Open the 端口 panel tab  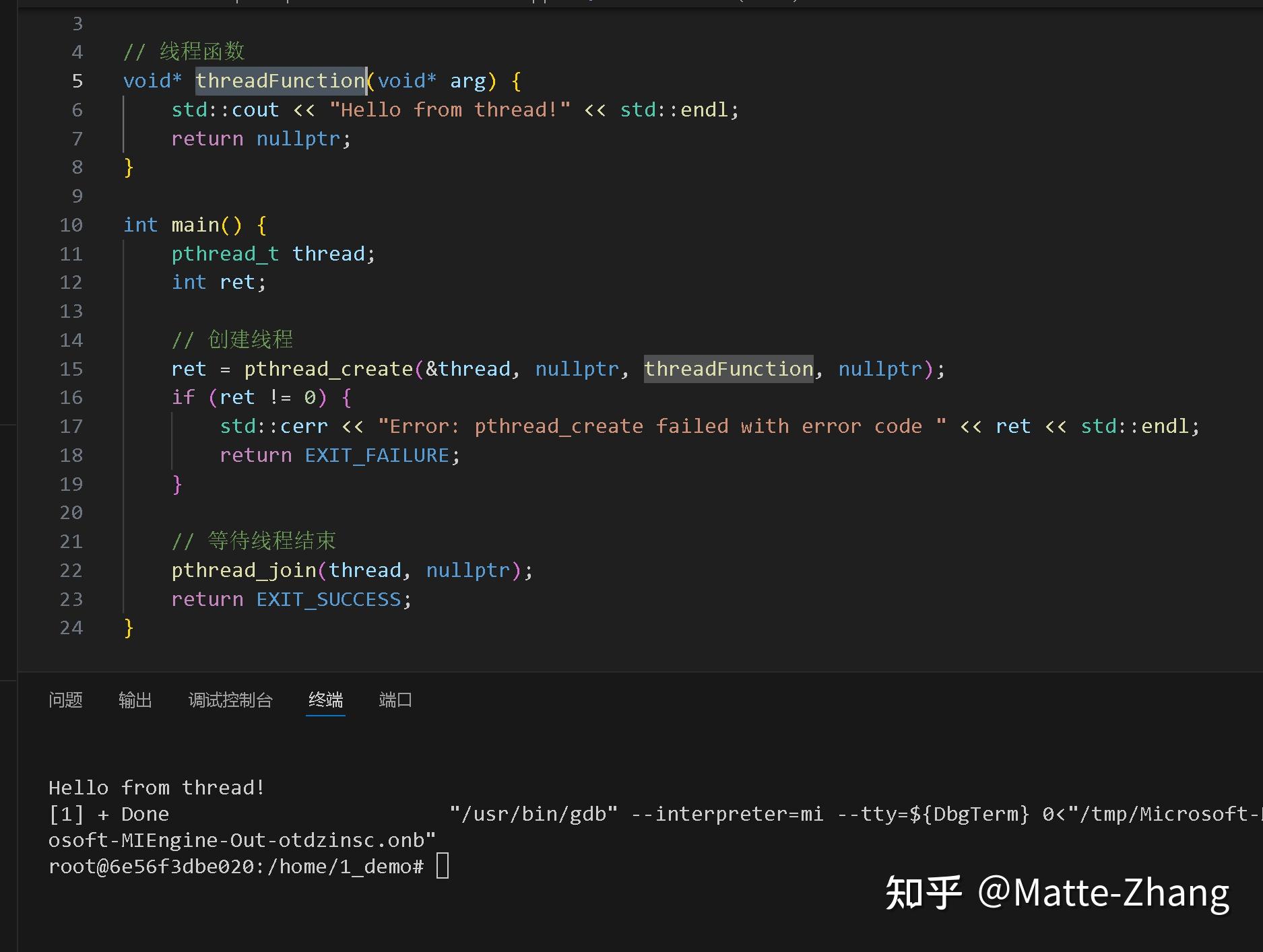click(x=395, y=700)
